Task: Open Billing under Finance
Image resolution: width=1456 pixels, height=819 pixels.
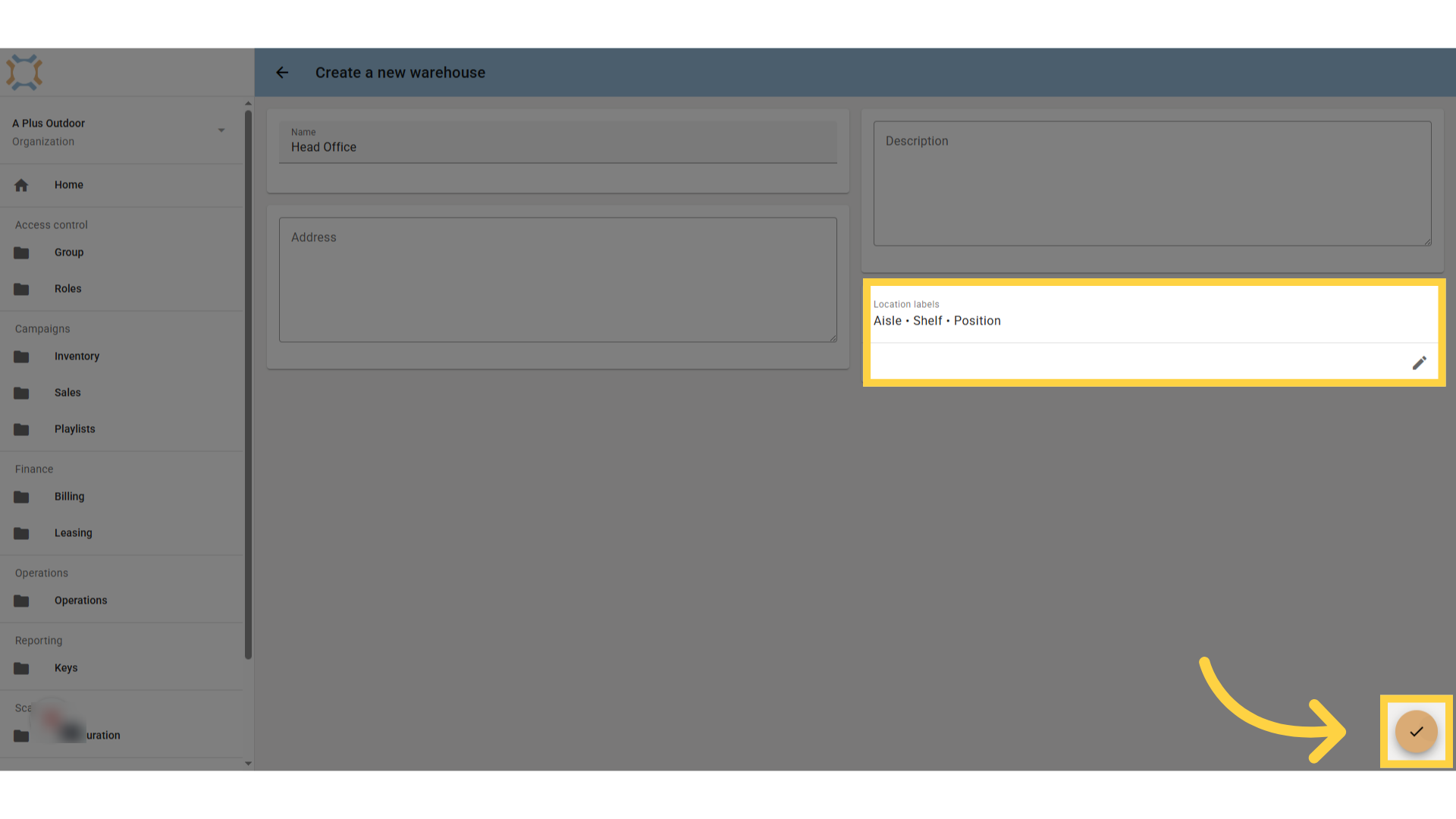Action: (121, 497)
